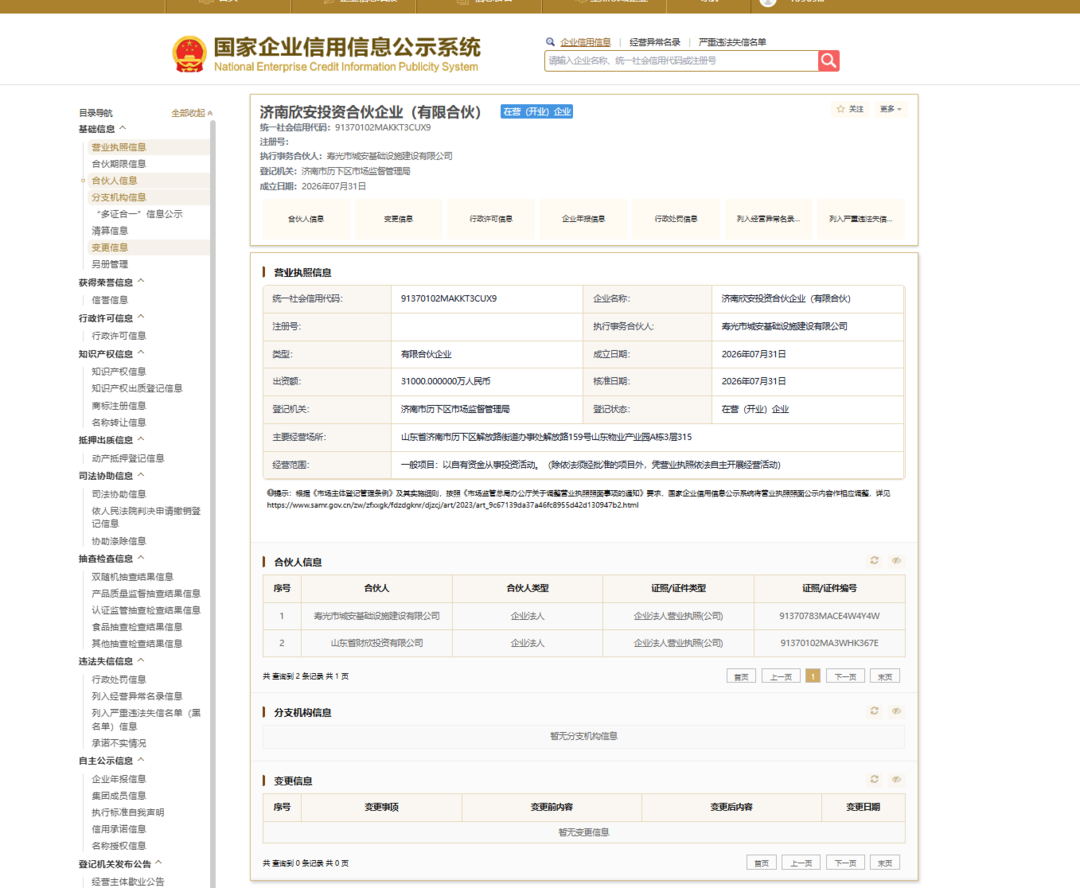
Task: Select the 严重违法失信名单 search tab
Action: 732,42
